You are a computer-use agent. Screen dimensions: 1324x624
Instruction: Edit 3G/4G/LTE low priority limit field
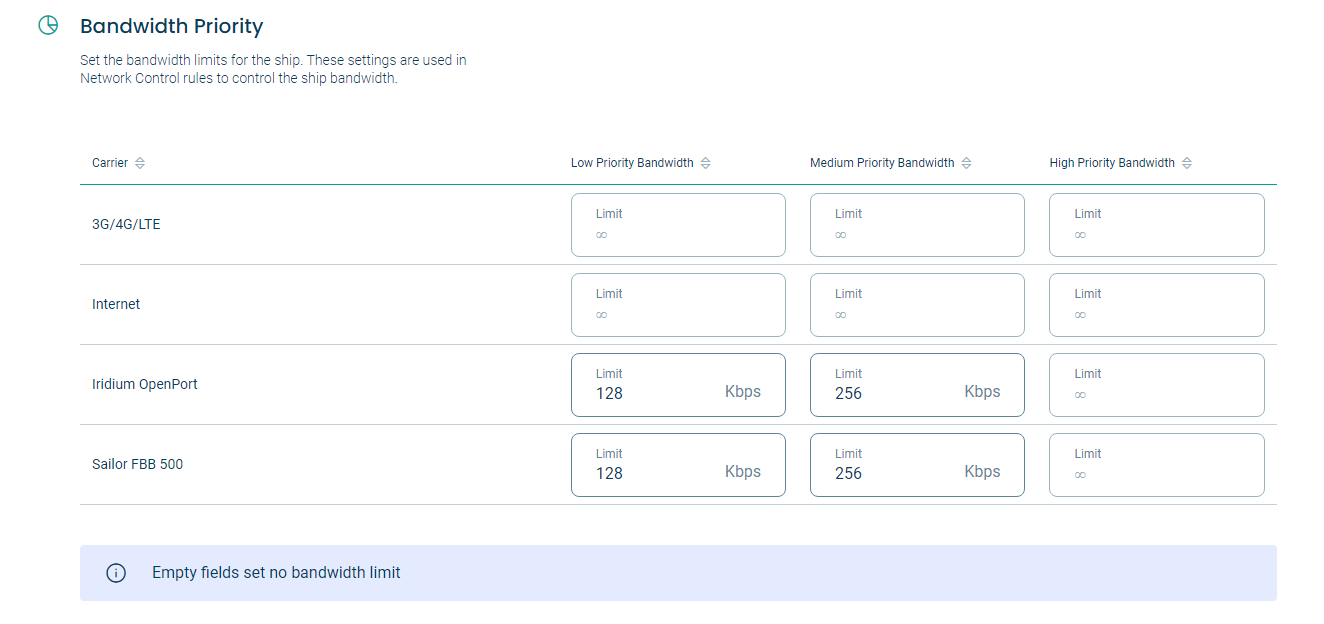pos(678,225)
